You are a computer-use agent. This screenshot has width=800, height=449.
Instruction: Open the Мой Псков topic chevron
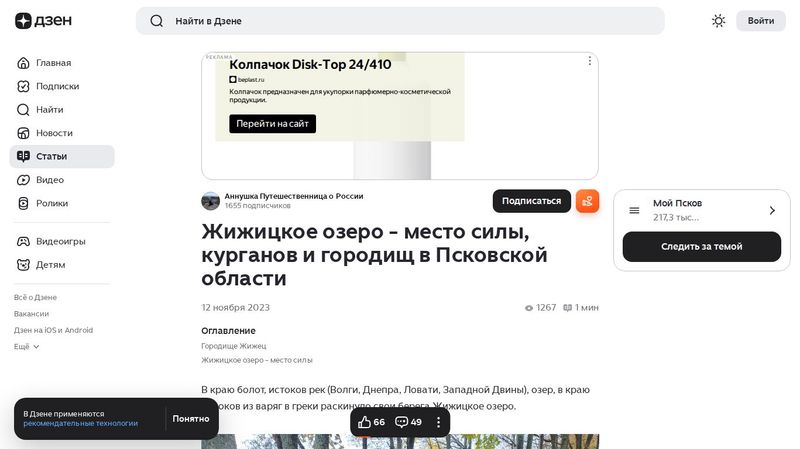[x=771, y=210]
